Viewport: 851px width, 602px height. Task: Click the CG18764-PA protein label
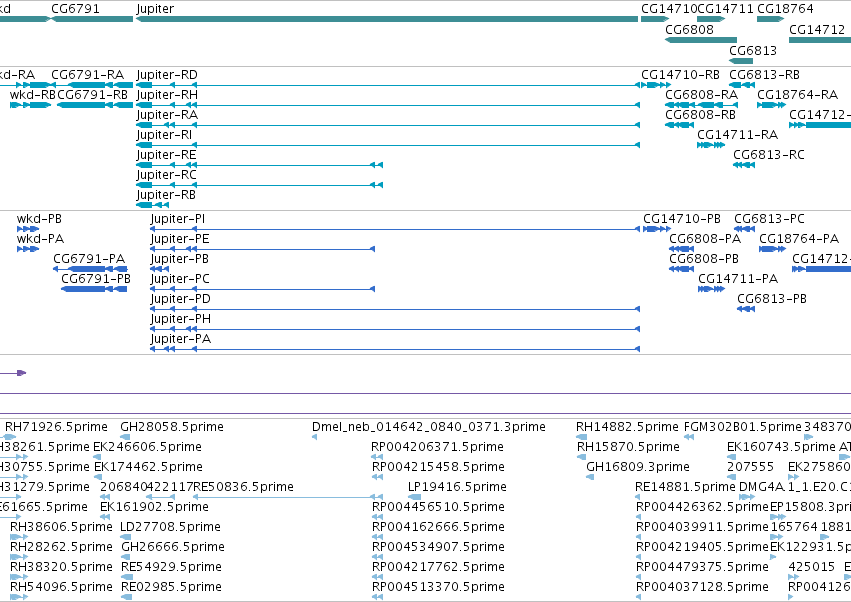[x=799, y=239]
